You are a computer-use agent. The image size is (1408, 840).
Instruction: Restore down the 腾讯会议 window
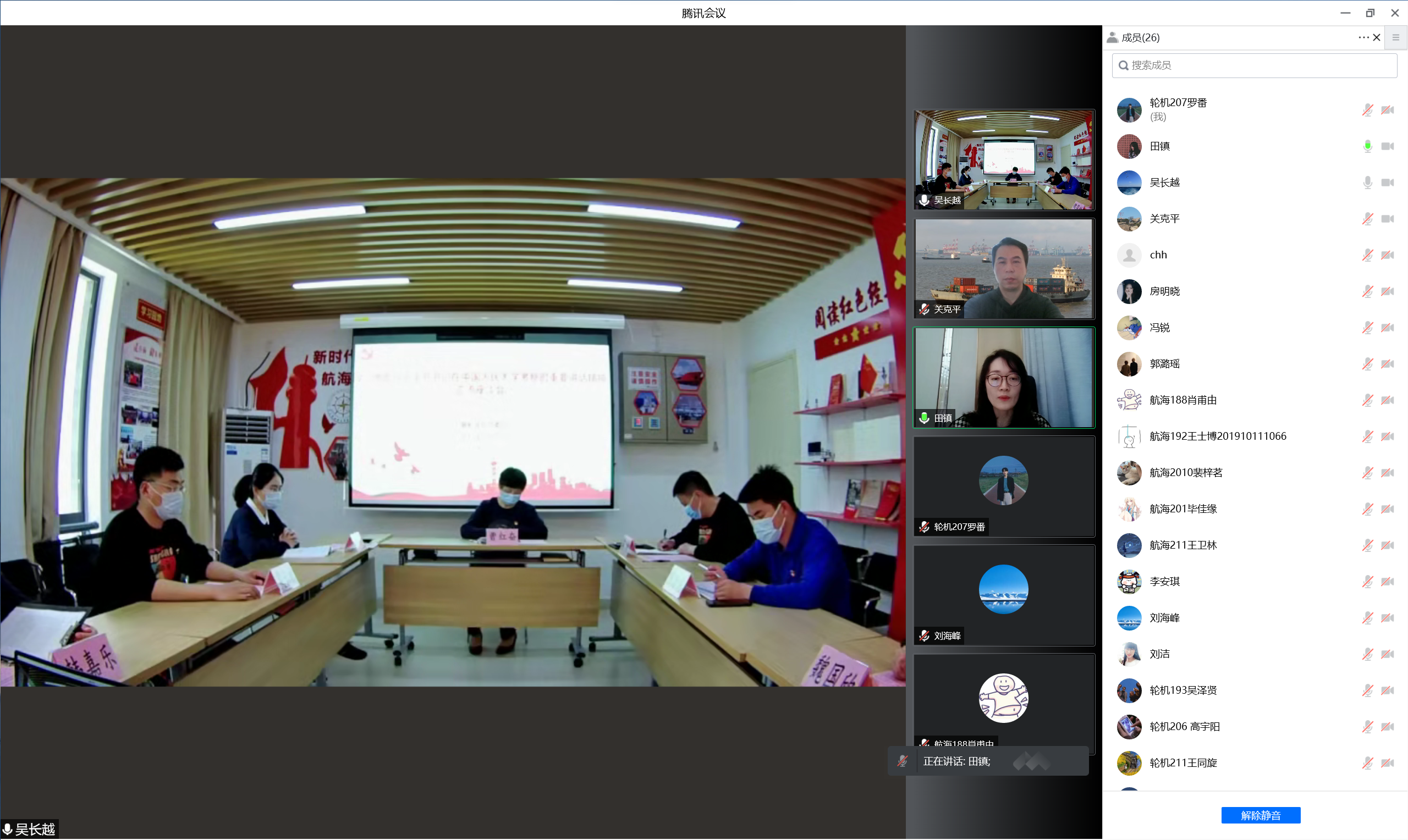point(1369,13)
